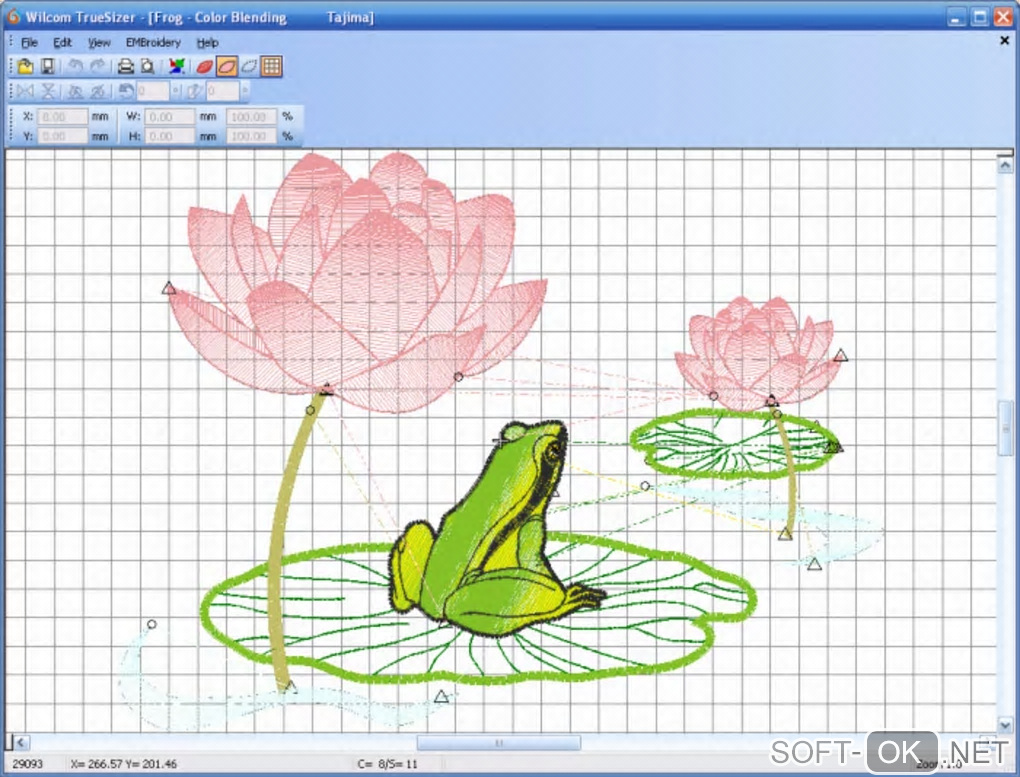1020x777 pixels.
Task: Click the horizontal scrollbar thumb
Action: pos(498,743)
